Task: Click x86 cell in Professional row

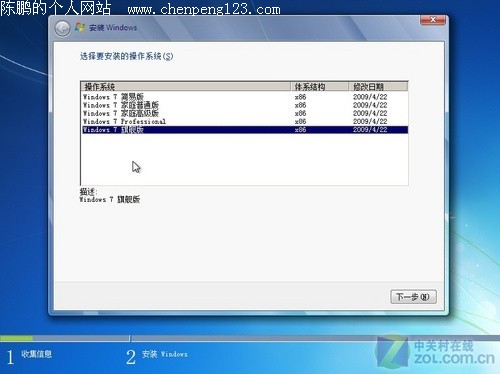Action: tap(300, 121)
